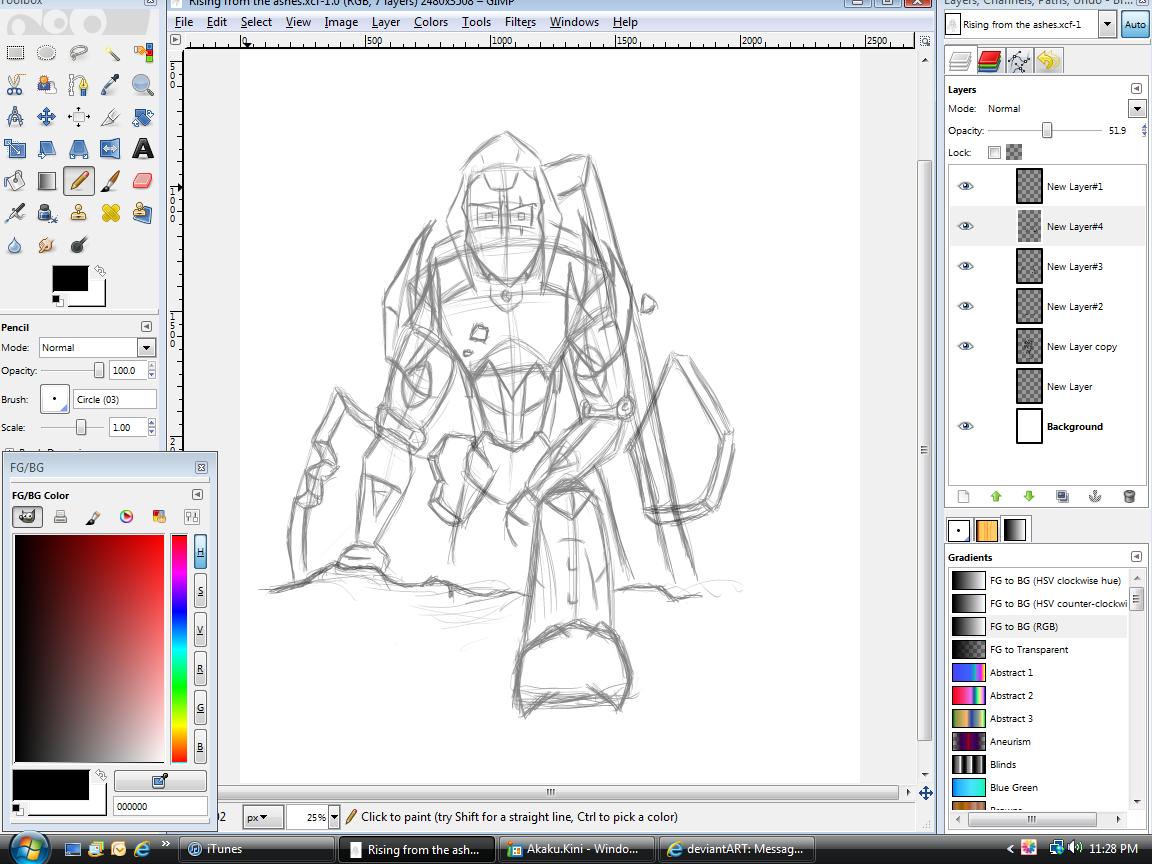This screenshot has height=864, width=1152.
Task: Select the Paintbrush tool in the toolbox
Action: 110,181
